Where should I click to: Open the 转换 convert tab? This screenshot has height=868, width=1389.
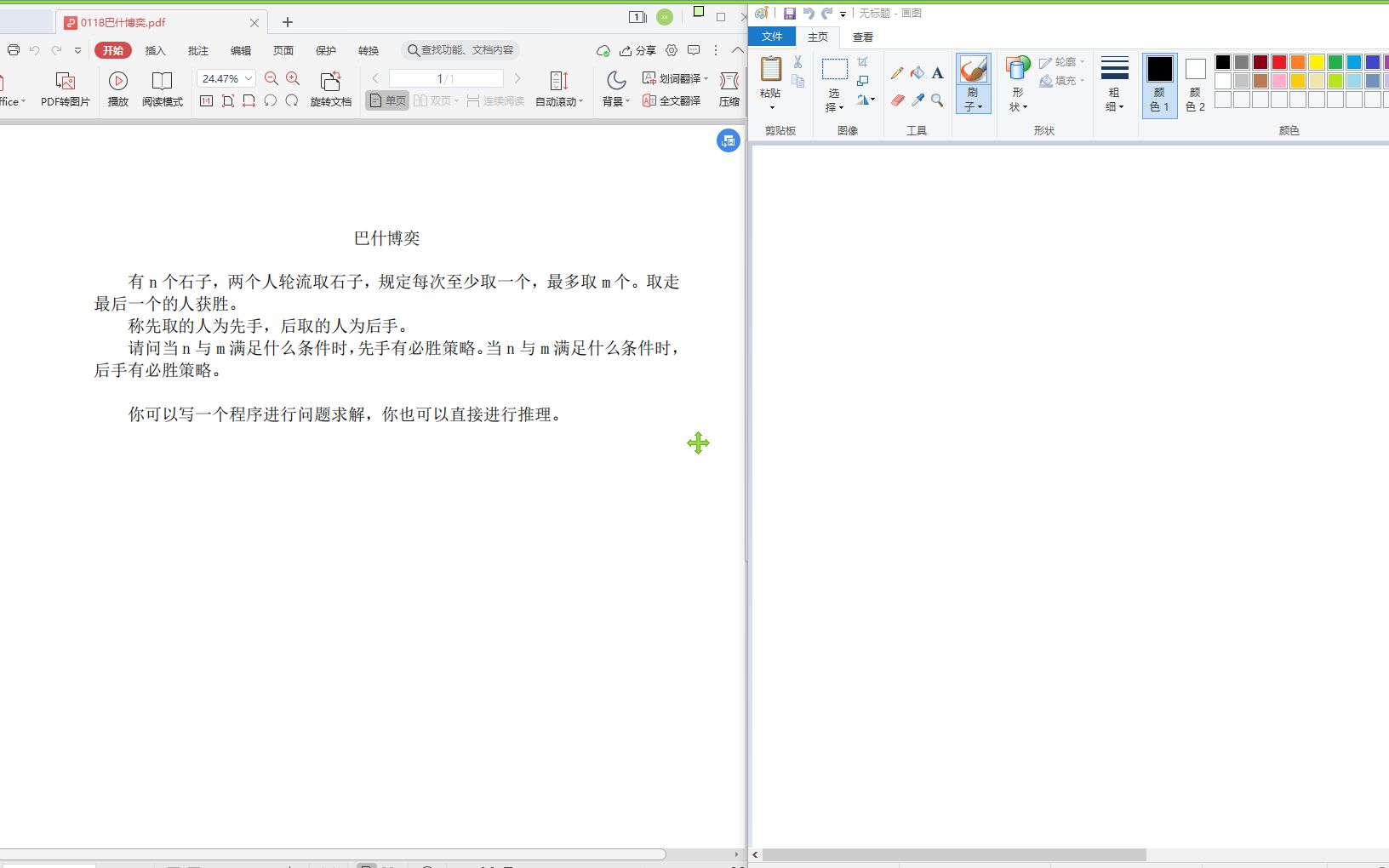tap(369, 50)
